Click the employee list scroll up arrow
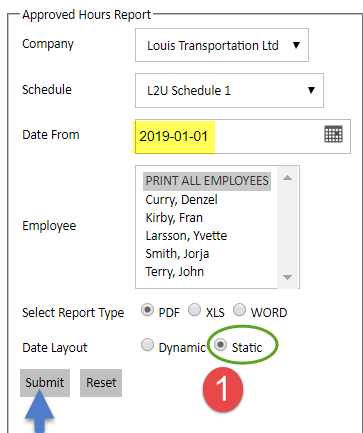 click(x=287, y=178)
